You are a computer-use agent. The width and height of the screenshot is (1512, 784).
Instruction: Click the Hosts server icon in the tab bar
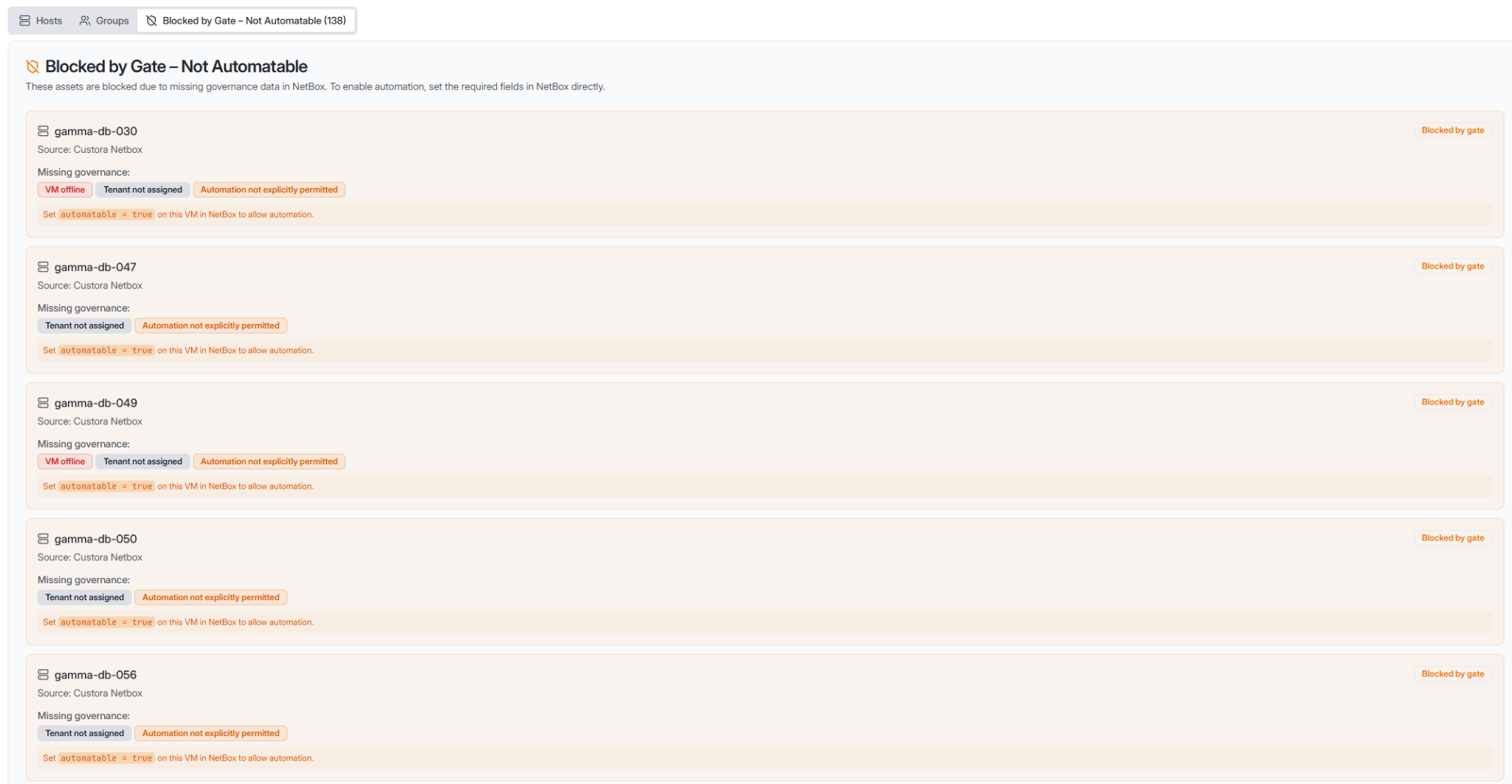24,20
